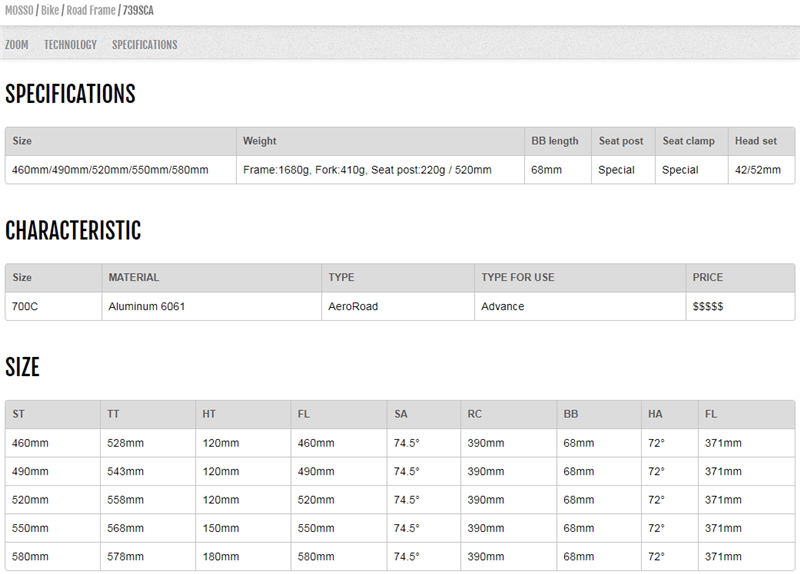Click the 180mm HT value
The image size is (800, 574).
click(243, 557)
